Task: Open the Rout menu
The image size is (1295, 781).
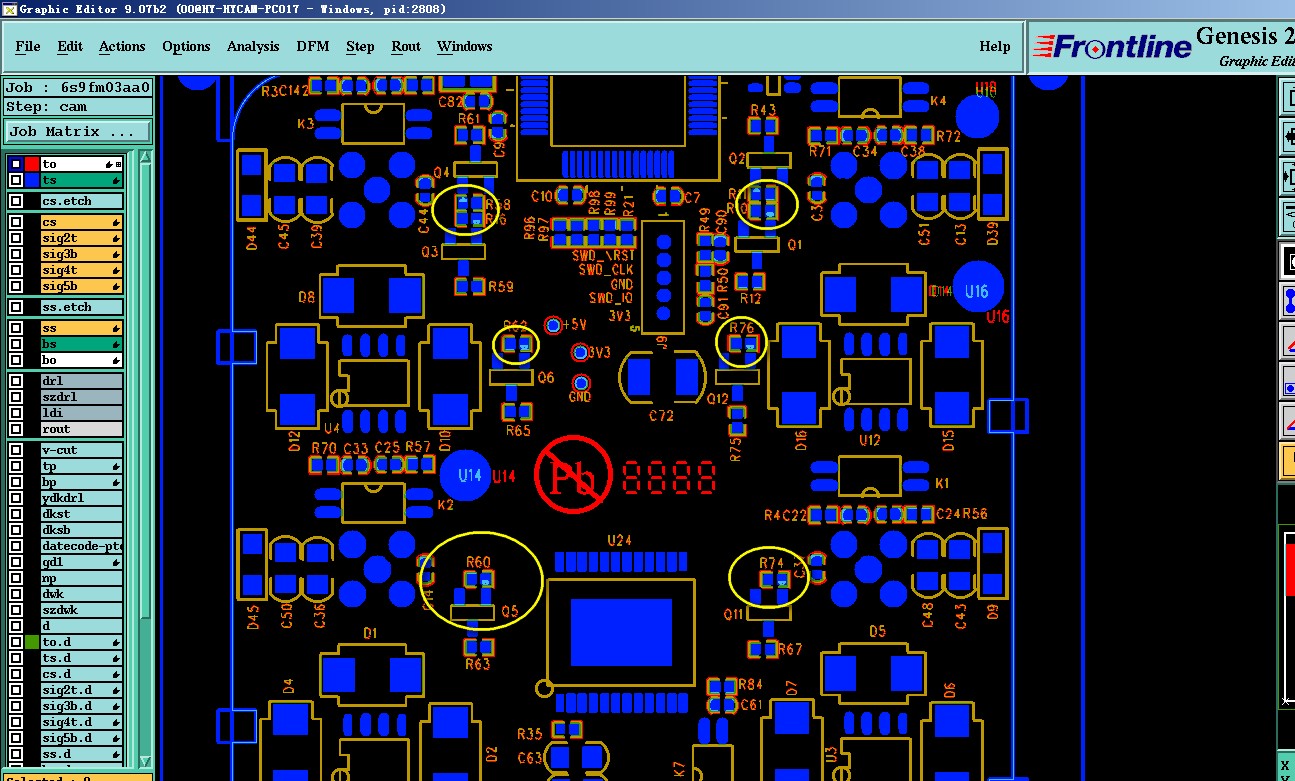Action: click(x=406, y=46)
